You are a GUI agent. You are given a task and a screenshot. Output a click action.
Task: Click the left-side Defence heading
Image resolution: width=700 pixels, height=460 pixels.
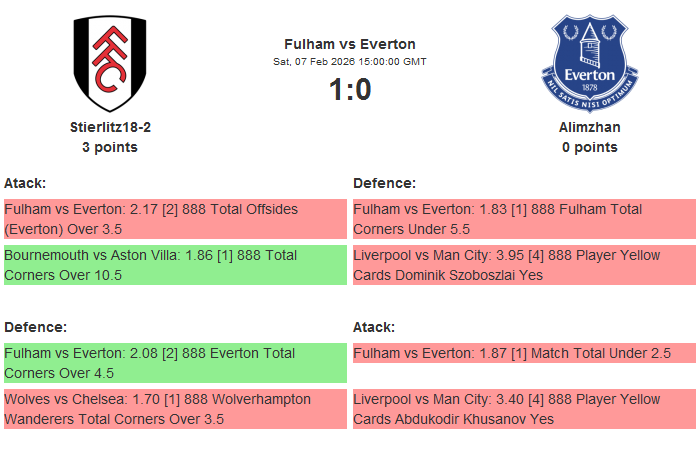click(x=35, y=327)
